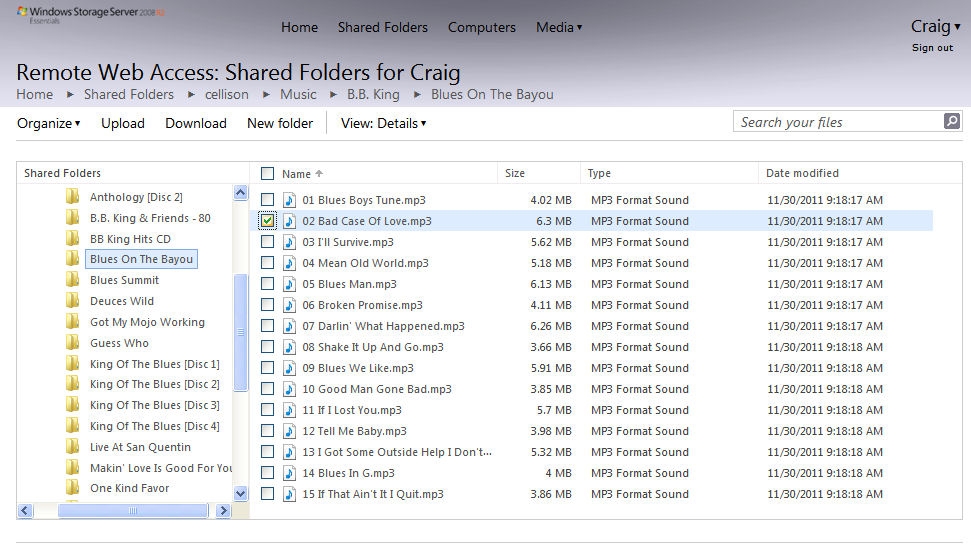Open the View: Details dropdown
Screen dimensions: 971x548
coord(383,123)
